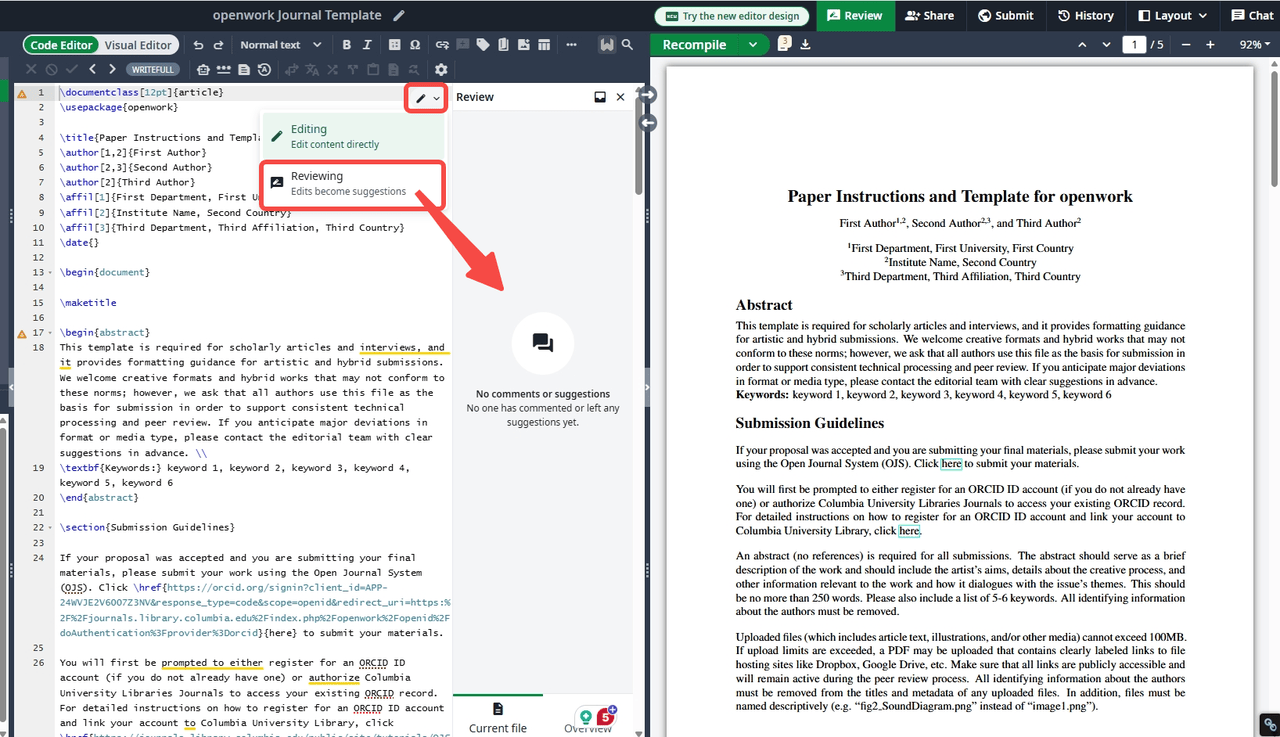Rename project using the pencil icon by title

coord(399,16)
